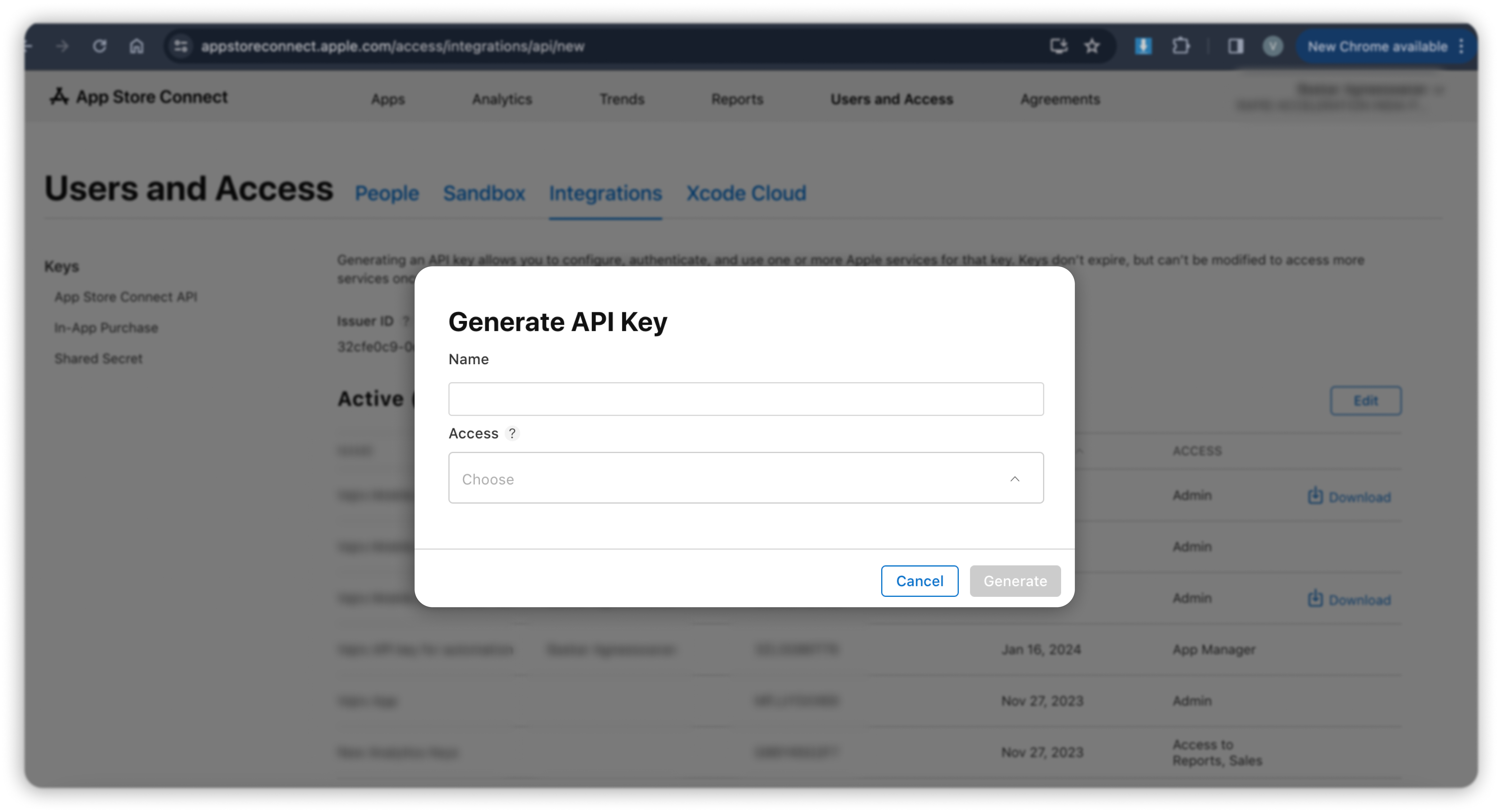Switch to the Sandbox tab

pos(484,193)
